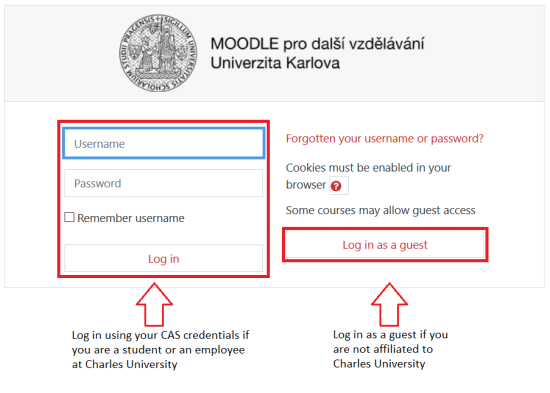Focus the Username input field
The height and width of the screenshot is (393, 550).
click(163, 144)
